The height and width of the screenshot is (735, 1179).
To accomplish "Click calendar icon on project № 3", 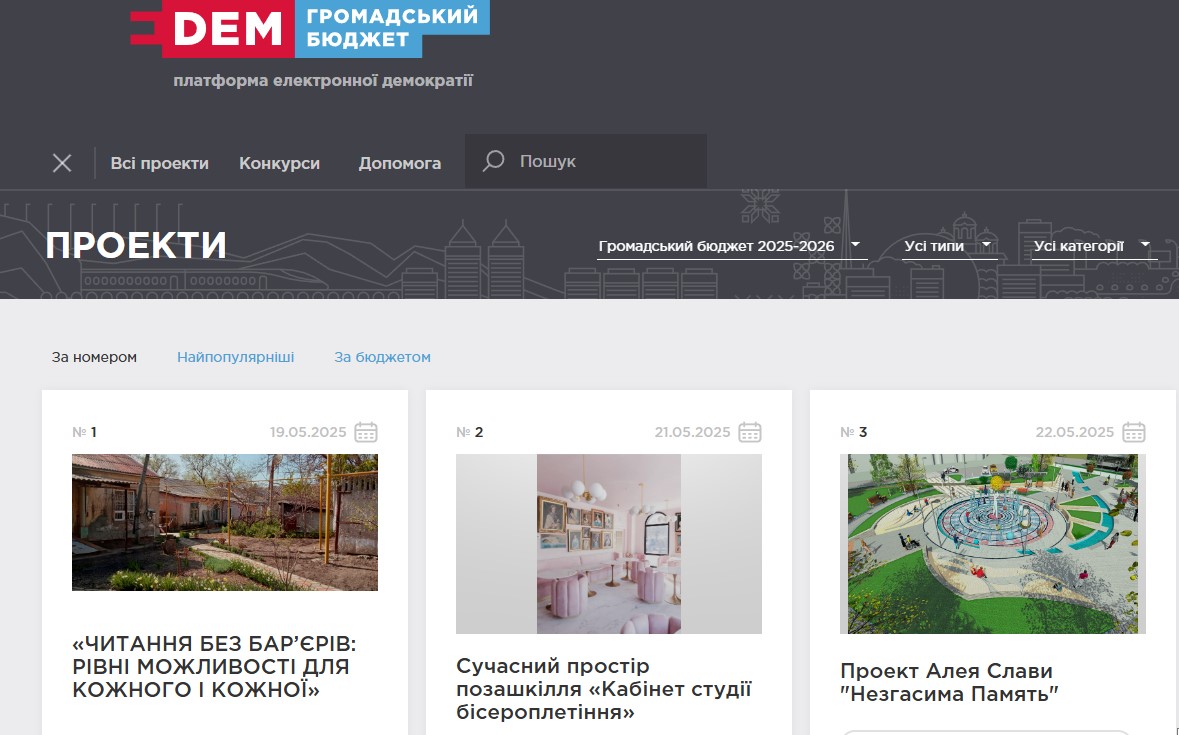I will (1134, 432).
